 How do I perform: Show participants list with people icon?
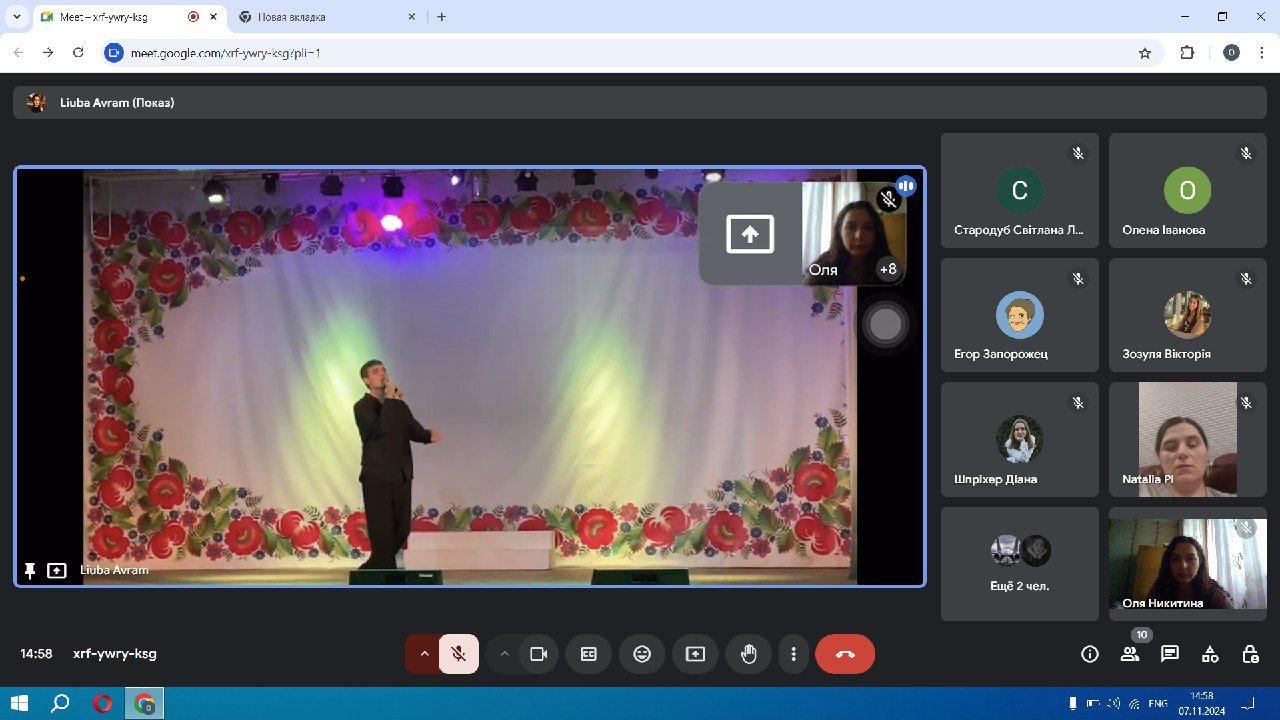tap(1130, 654)
